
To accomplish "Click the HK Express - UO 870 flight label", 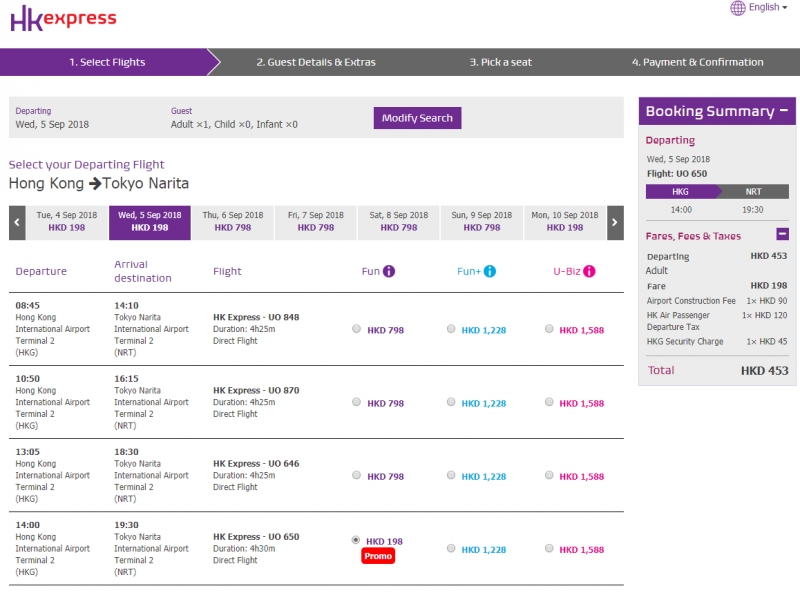I will pyautogui.click(x=256, y=390).
